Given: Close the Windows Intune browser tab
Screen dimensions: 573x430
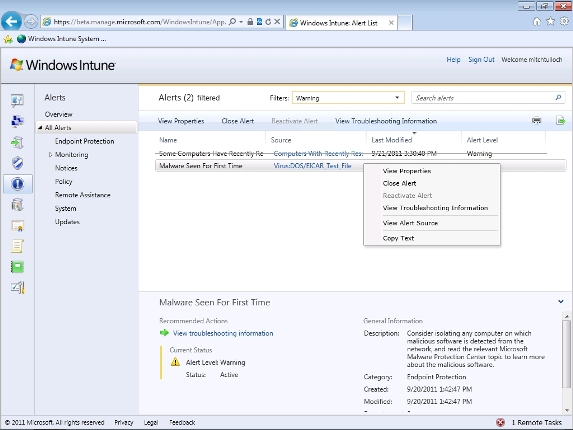Looking at the screenshot, I should [391, 23].
